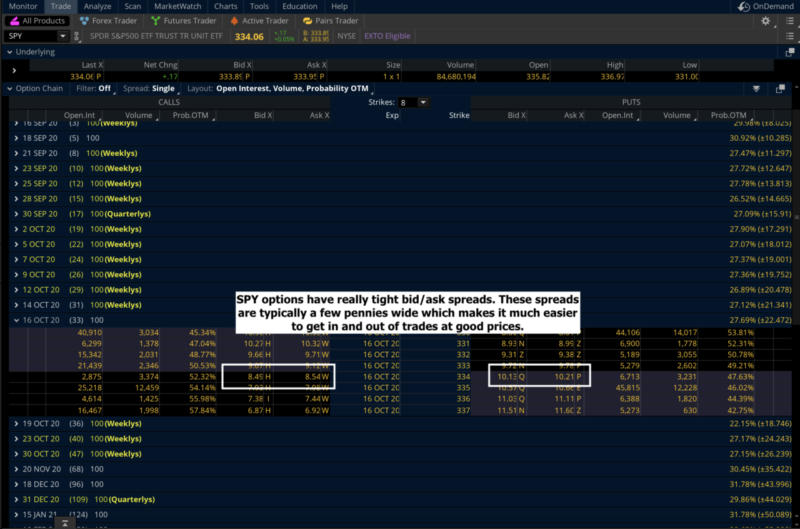Open the list menu icon on the symbol row
The image size is (800, 529).
click(x=790, y=36)
